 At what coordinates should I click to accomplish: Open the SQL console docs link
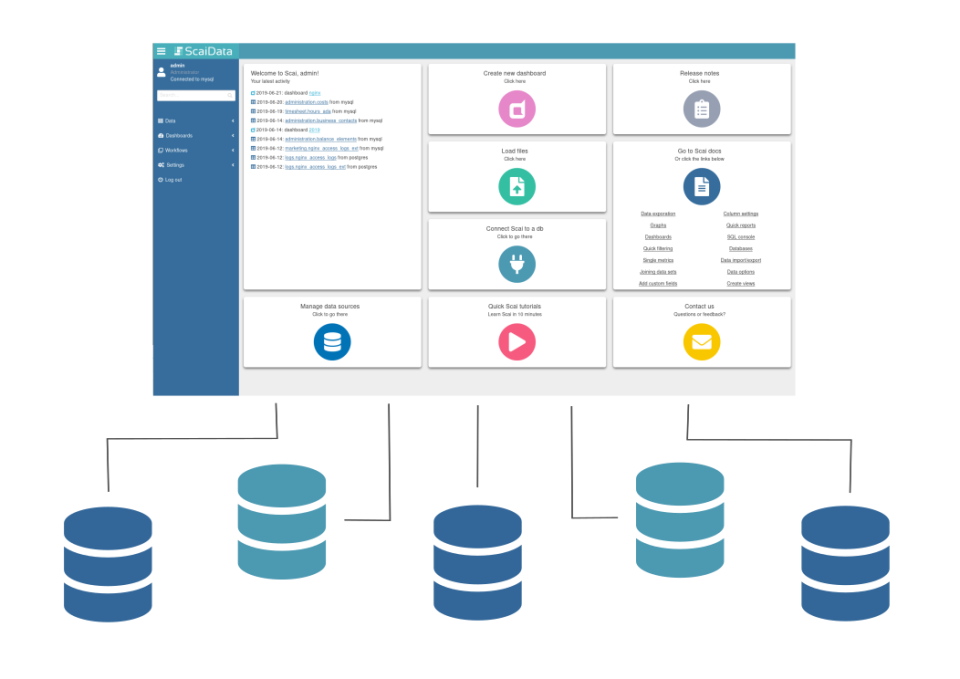point(739,236)
